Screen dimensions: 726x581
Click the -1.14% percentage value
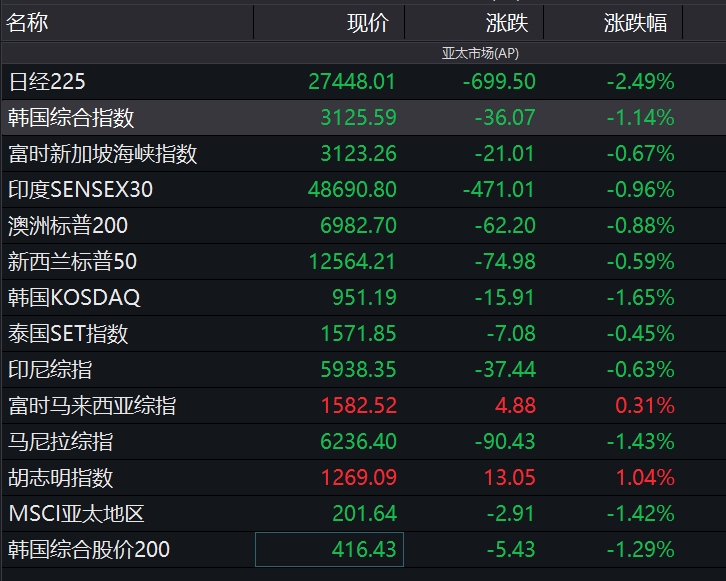coord(640,118)
